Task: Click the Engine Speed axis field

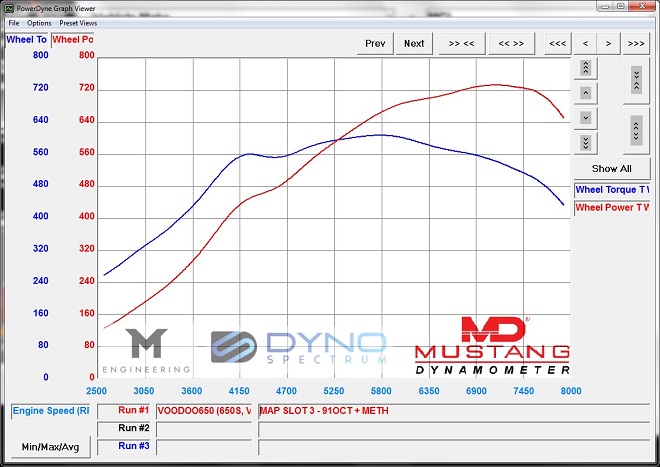Action: point(52,410)
